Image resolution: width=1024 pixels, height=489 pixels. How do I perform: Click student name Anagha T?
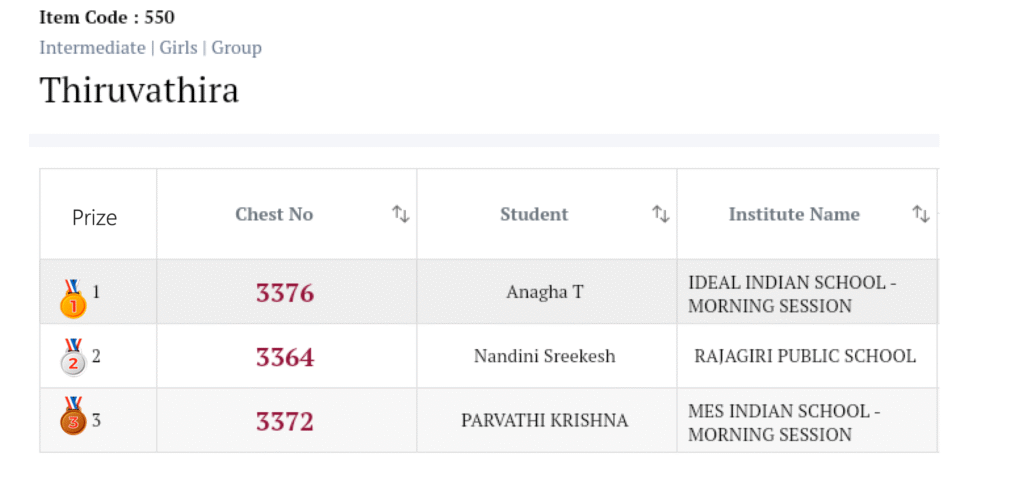coord(545,293)
